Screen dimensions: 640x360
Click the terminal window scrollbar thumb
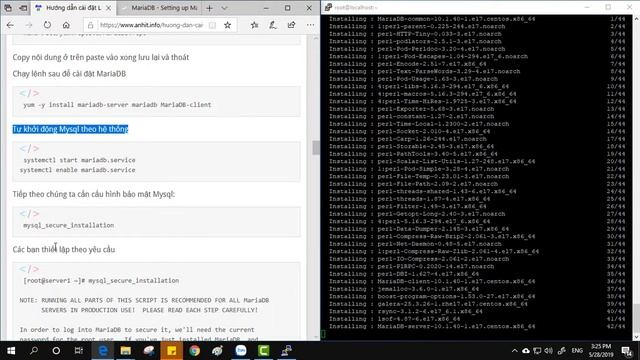636,319
